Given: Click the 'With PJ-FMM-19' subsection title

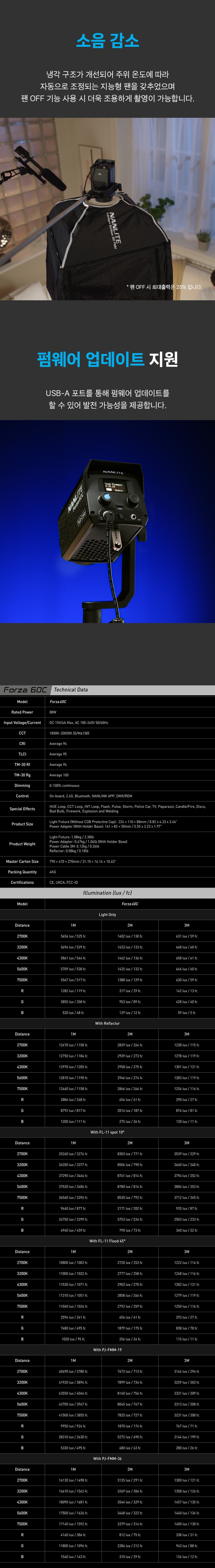Looking at the screenshot, I should 107,1349.
